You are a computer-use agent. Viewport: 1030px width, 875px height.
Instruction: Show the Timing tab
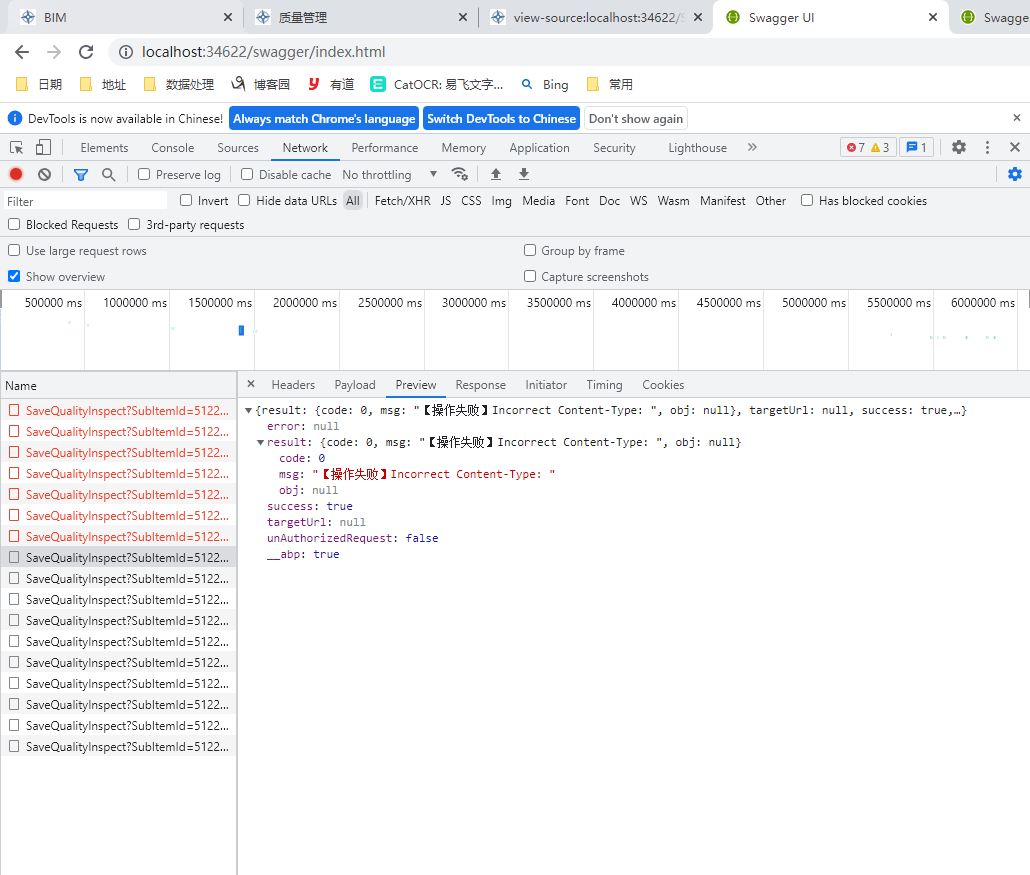coord(604,385)
